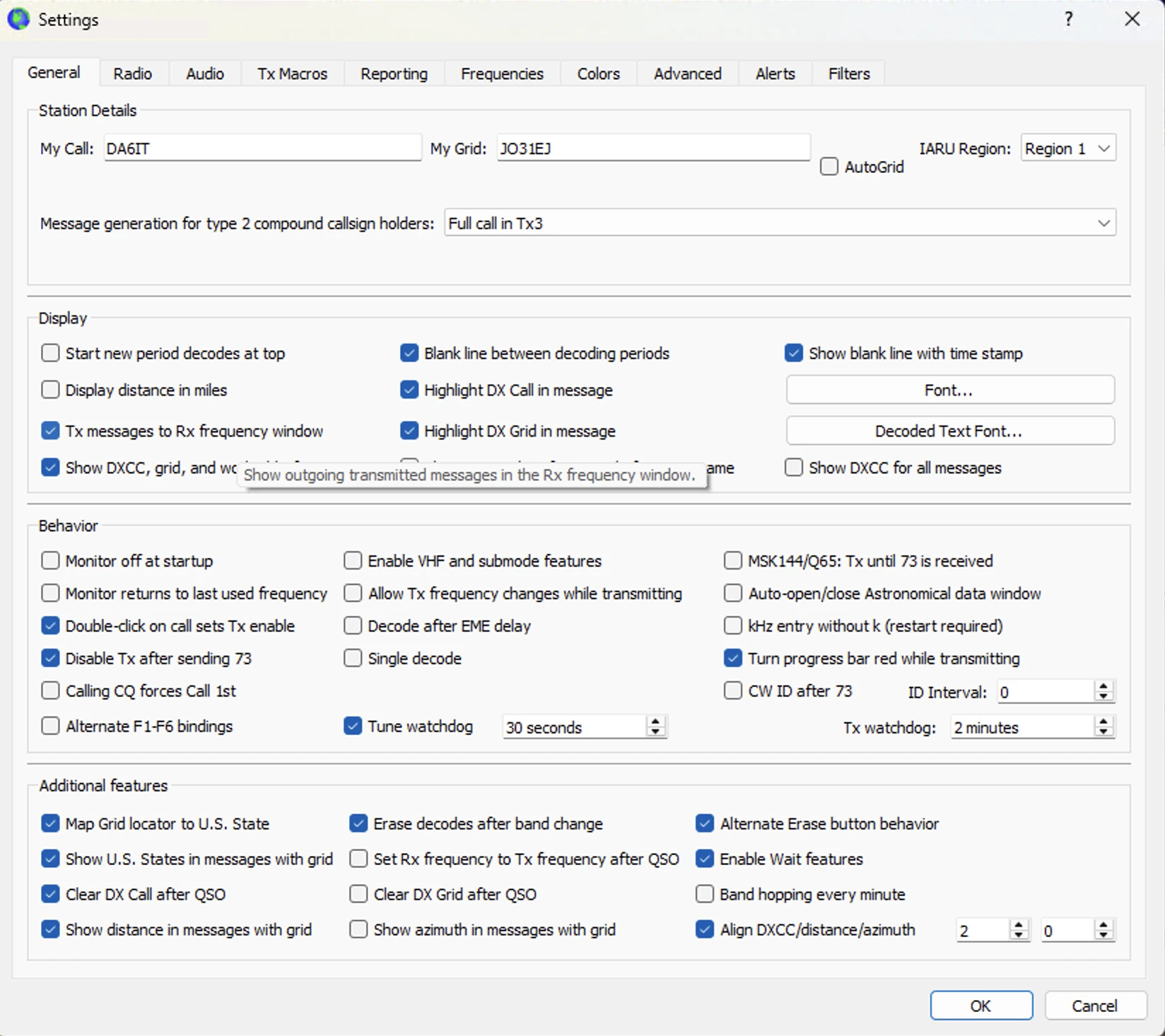Viewport: 1165px width, 1036px height.
Task: Increase the ID Interval value
Action: 1103,686
